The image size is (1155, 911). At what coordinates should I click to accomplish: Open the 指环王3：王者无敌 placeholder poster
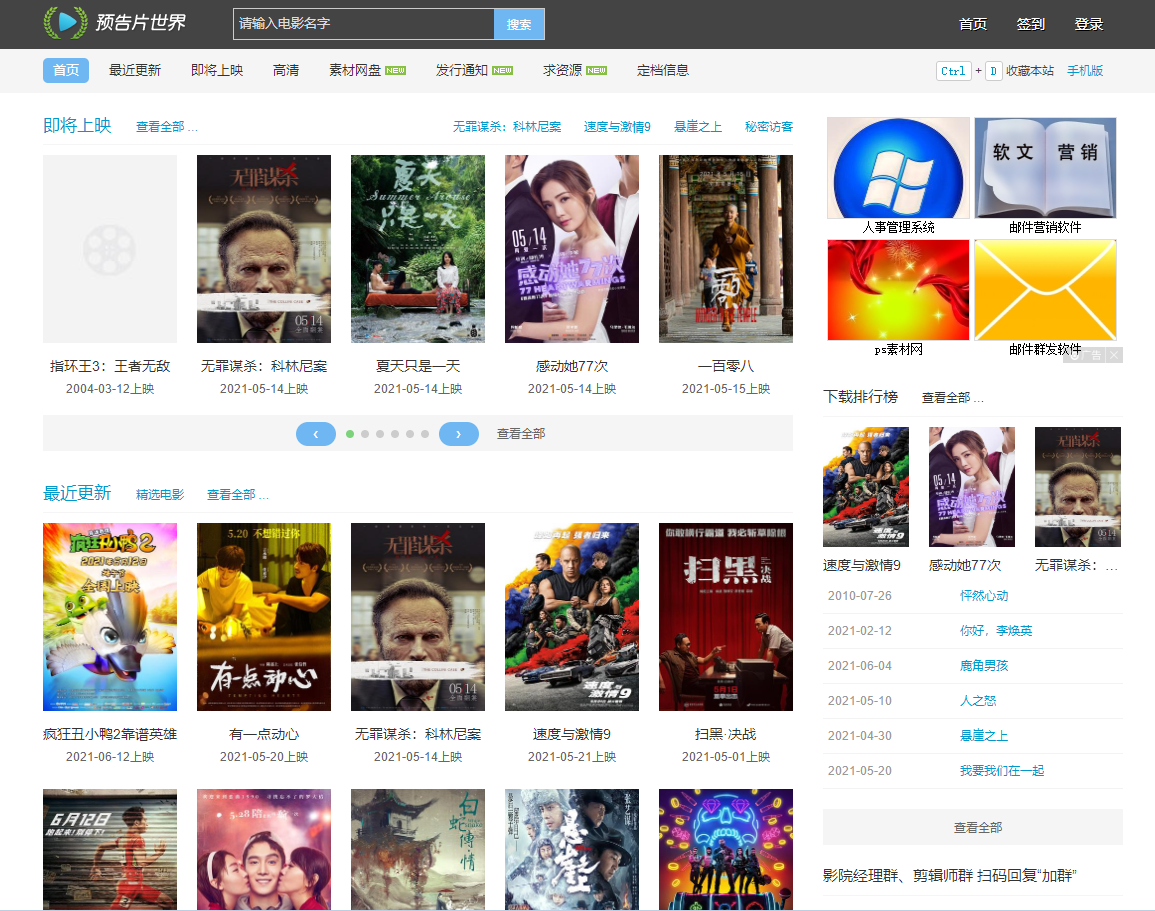pos(110,249)
